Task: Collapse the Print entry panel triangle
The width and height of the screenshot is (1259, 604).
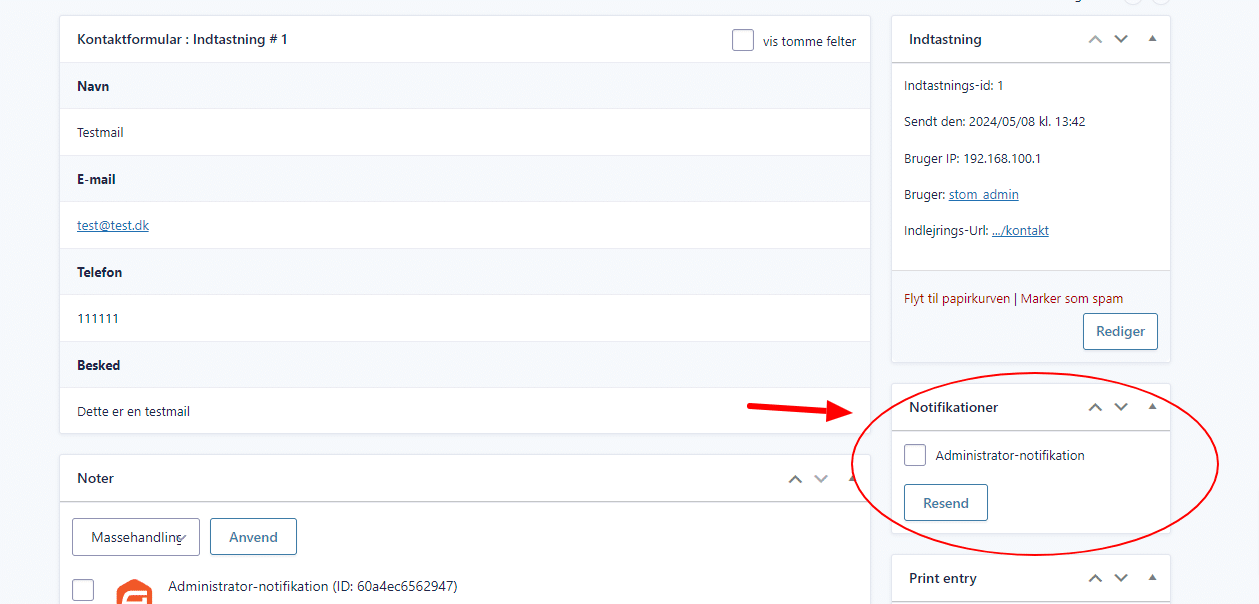Action: pyautogui.click(x=1152, y=577)
